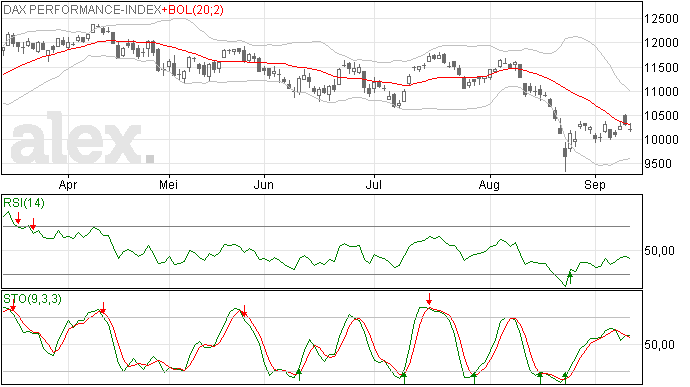The width and height of the screenshot is (690, 387).
Task: Select the STO(9,3,3) indicator label
Action: 32,299
